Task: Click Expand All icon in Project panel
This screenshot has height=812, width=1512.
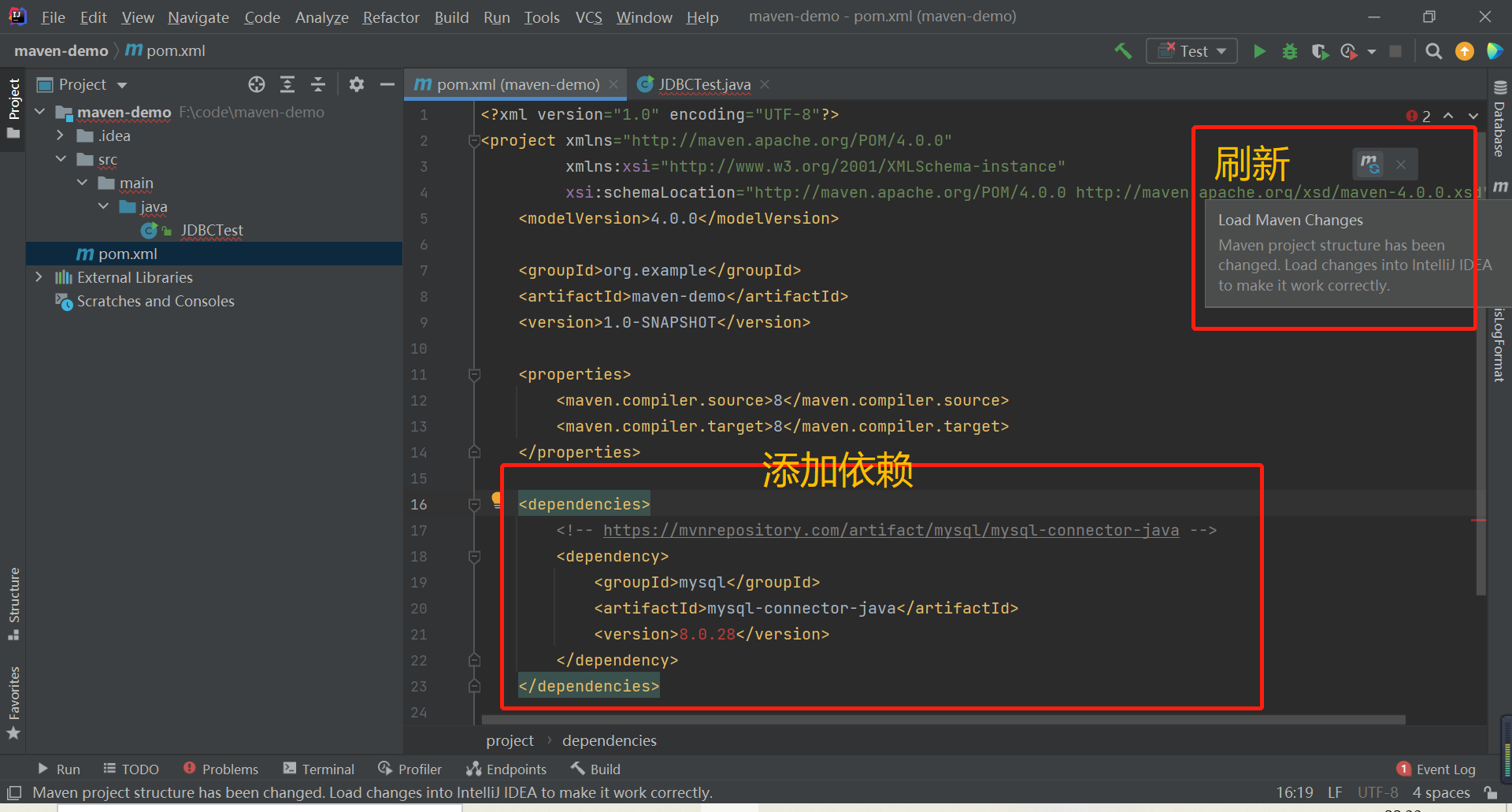Action: tap(287, 84)
